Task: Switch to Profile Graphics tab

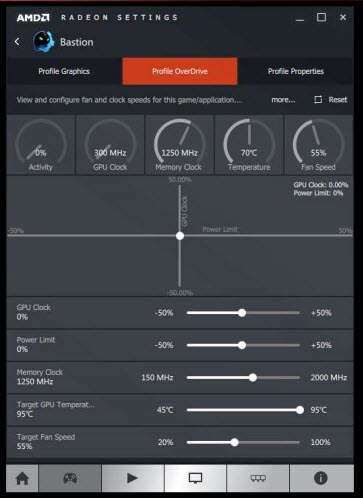Action: pos(64,71)
